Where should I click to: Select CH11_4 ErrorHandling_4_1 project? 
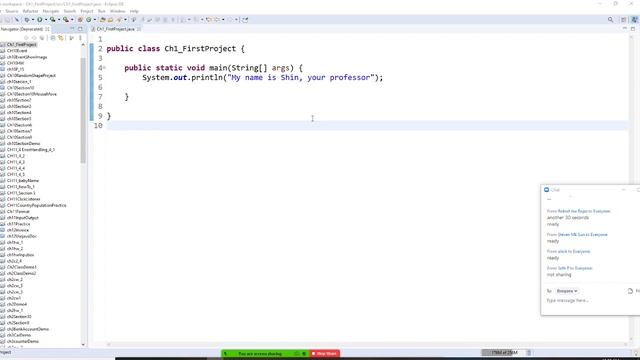pyautogui.click(x=31, y=150)
